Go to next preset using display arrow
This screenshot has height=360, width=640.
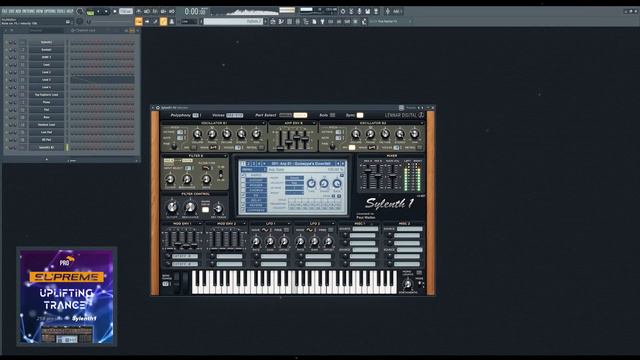[x=343, y=163]
